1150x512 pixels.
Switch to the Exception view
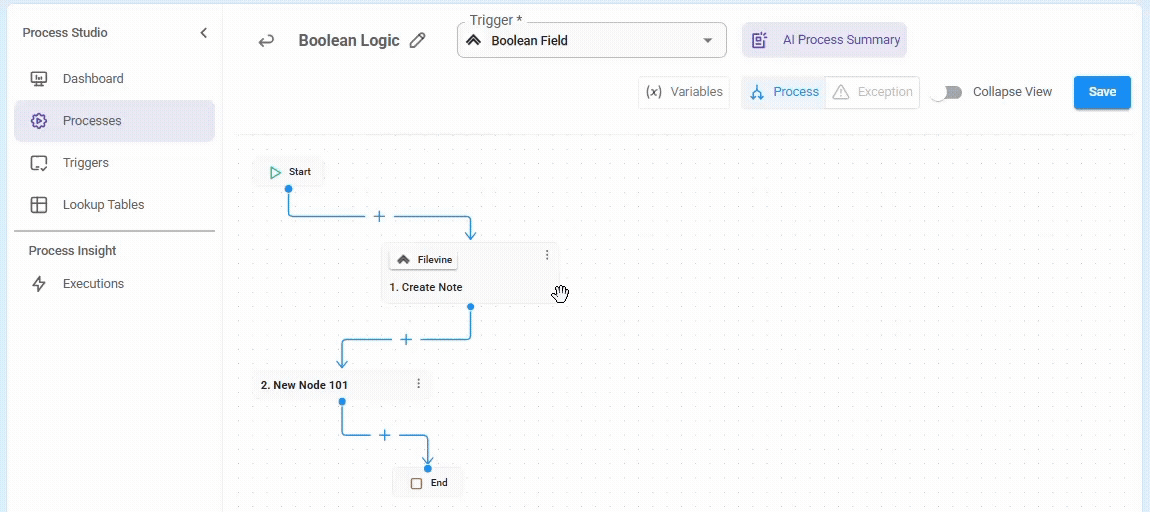(872, 92)
